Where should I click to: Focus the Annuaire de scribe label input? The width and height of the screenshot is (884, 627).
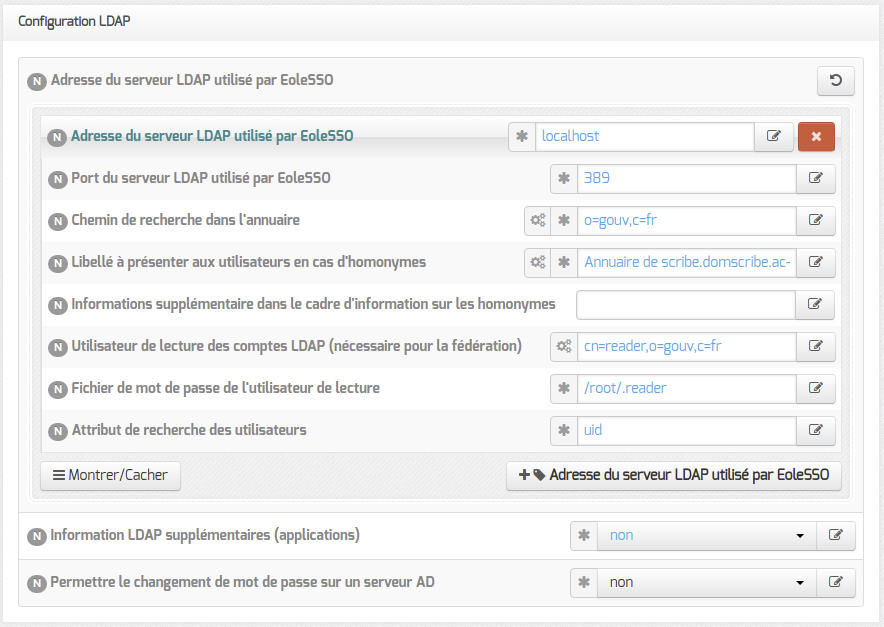point(687,263)
